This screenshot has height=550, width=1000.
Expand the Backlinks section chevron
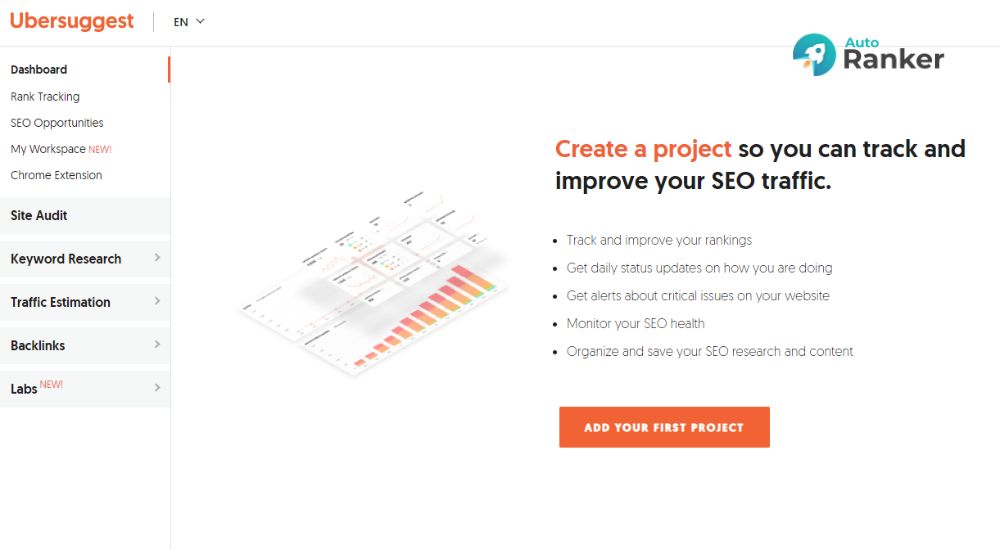pyautogui.click(x=157, y=345)
